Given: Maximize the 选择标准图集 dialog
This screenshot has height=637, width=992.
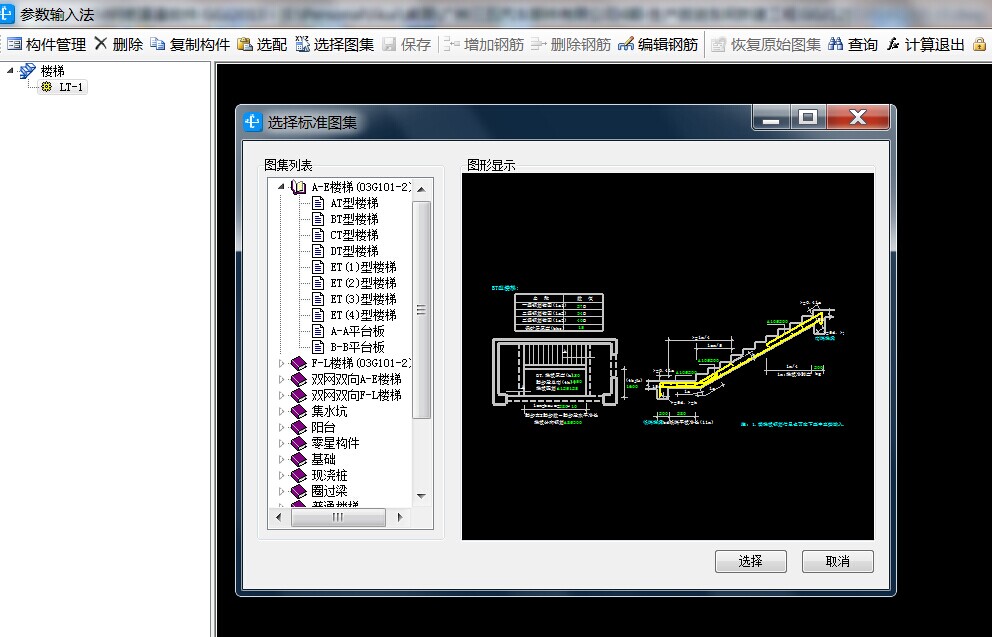Looking at the screenshot, I should [x=807, y=118].
